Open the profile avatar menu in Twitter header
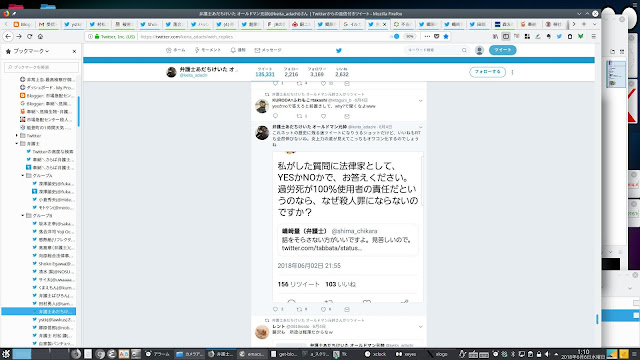This screenshot has height=360, width=640. tap(479, 50)
